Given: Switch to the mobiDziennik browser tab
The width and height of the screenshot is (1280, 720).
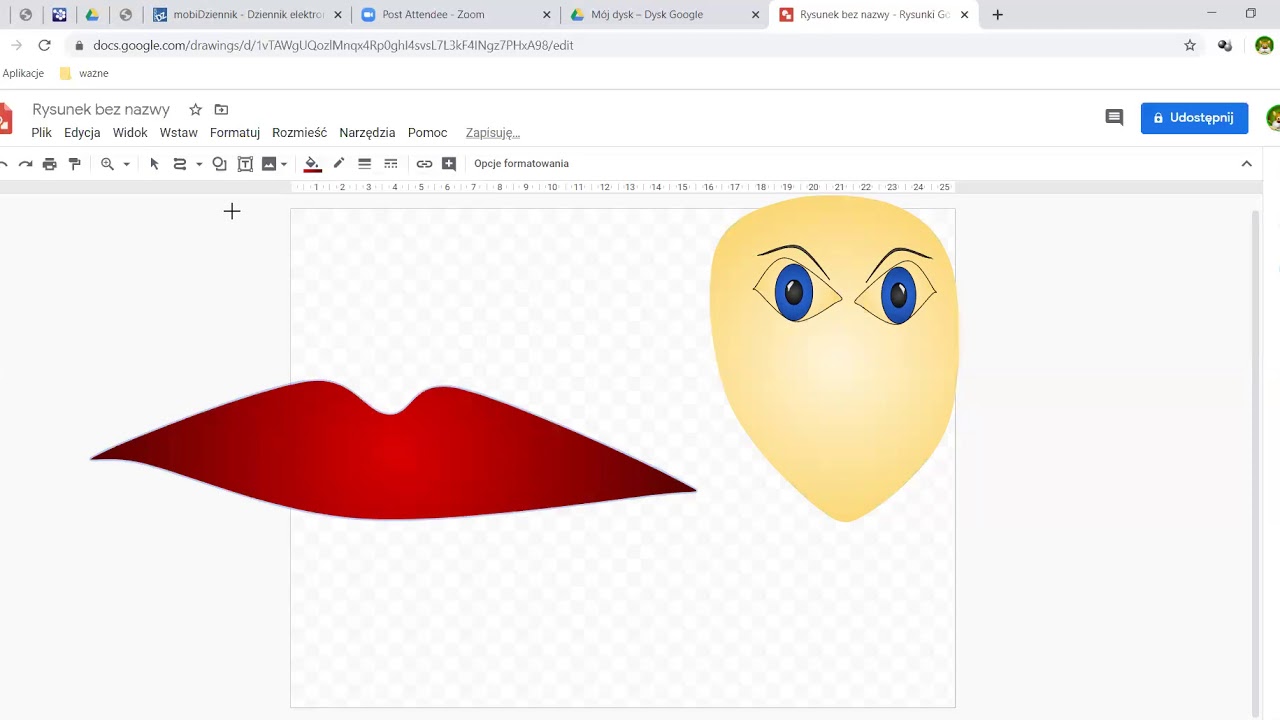Looking at the screenshot, I should click(245, 15).
